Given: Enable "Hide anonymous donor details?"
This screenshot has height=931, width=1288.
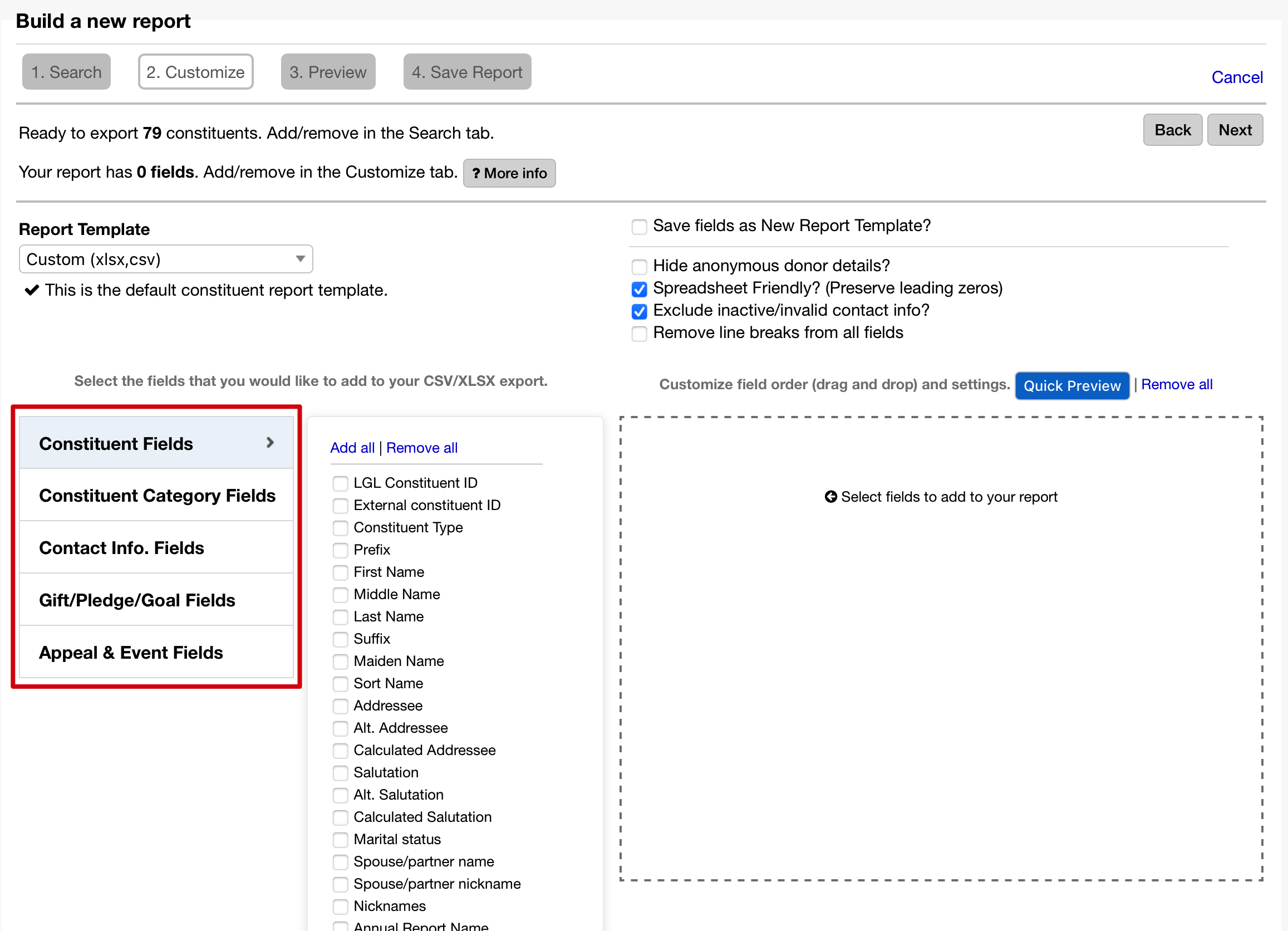Looking at the screenshot, I should pyautogui.click(x=640, y=266).
